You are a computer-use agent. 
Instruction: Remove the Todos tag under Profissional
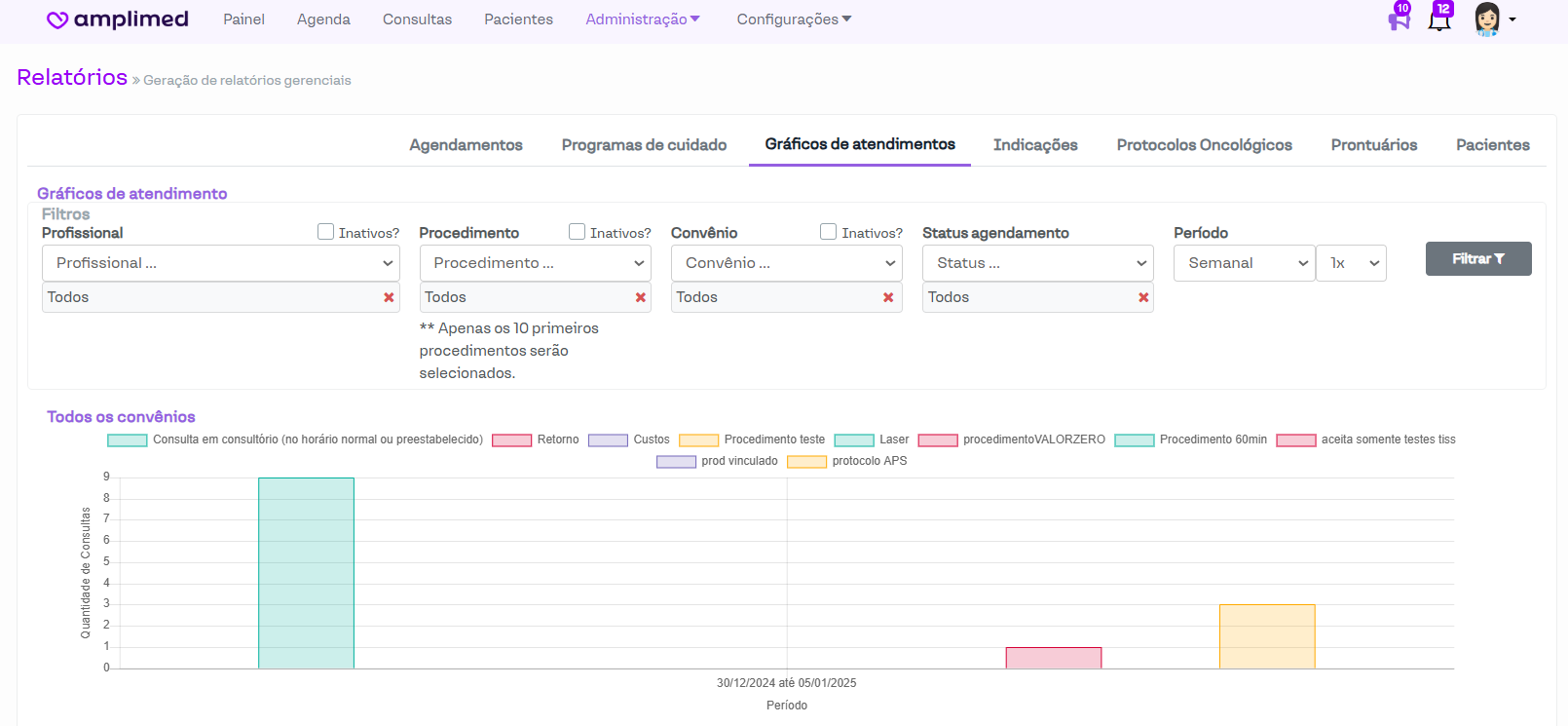pos(389,297)
